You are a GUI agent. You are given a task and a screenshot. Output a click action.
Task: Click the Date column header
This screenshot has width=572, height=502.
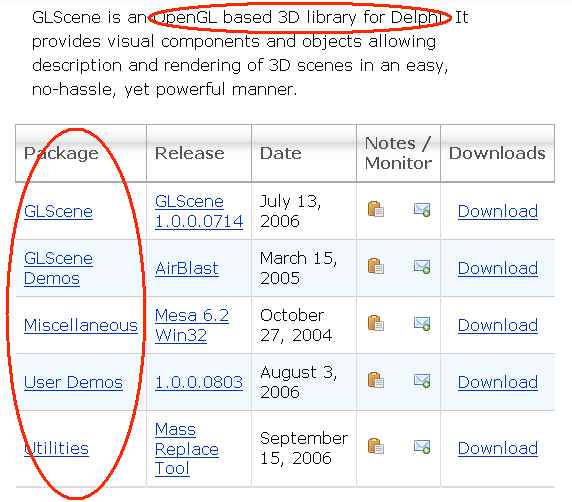pyautogui.click(x=304, y=153)
